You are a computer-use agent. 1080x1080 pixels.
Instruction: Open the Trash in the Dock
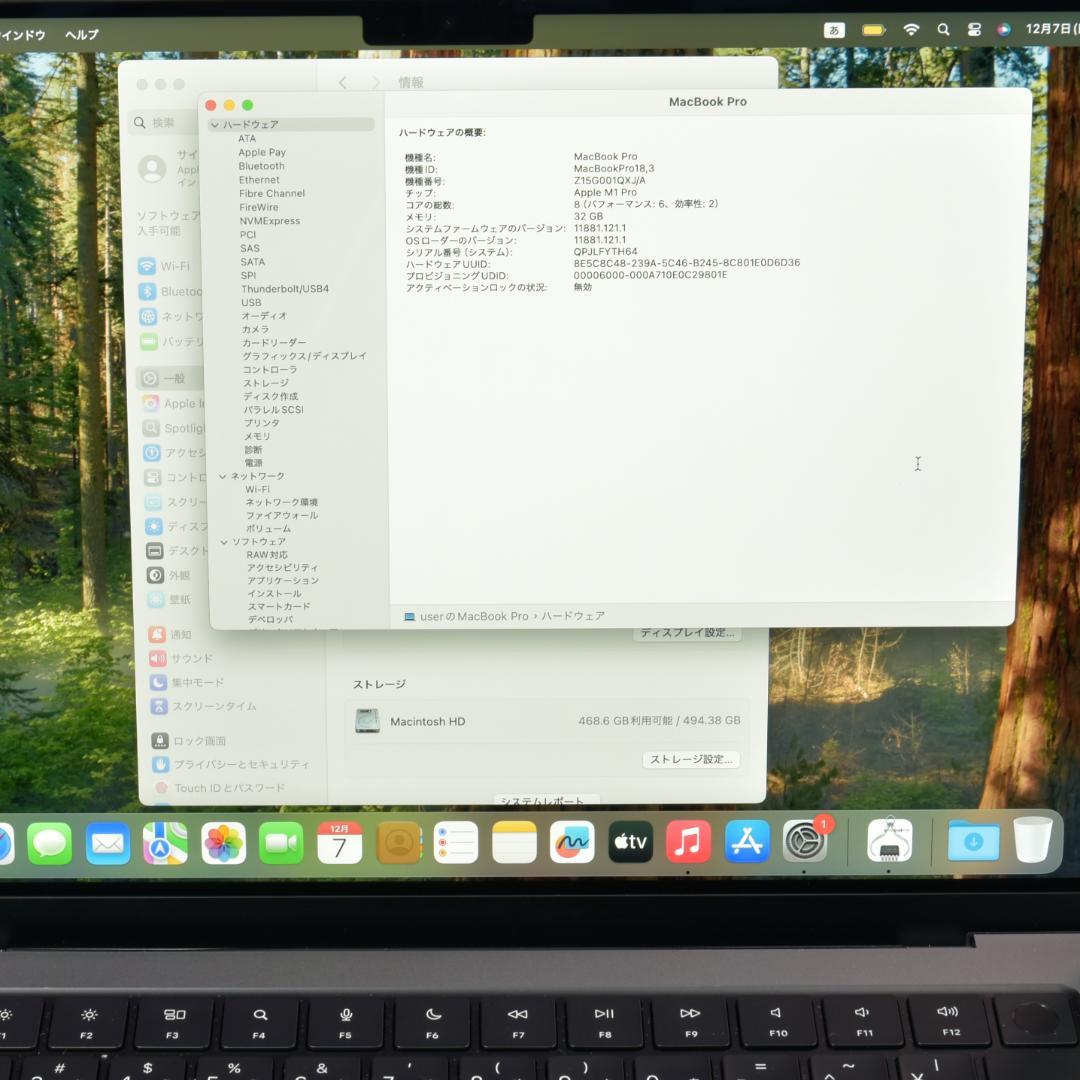(x=1032, y=840)
